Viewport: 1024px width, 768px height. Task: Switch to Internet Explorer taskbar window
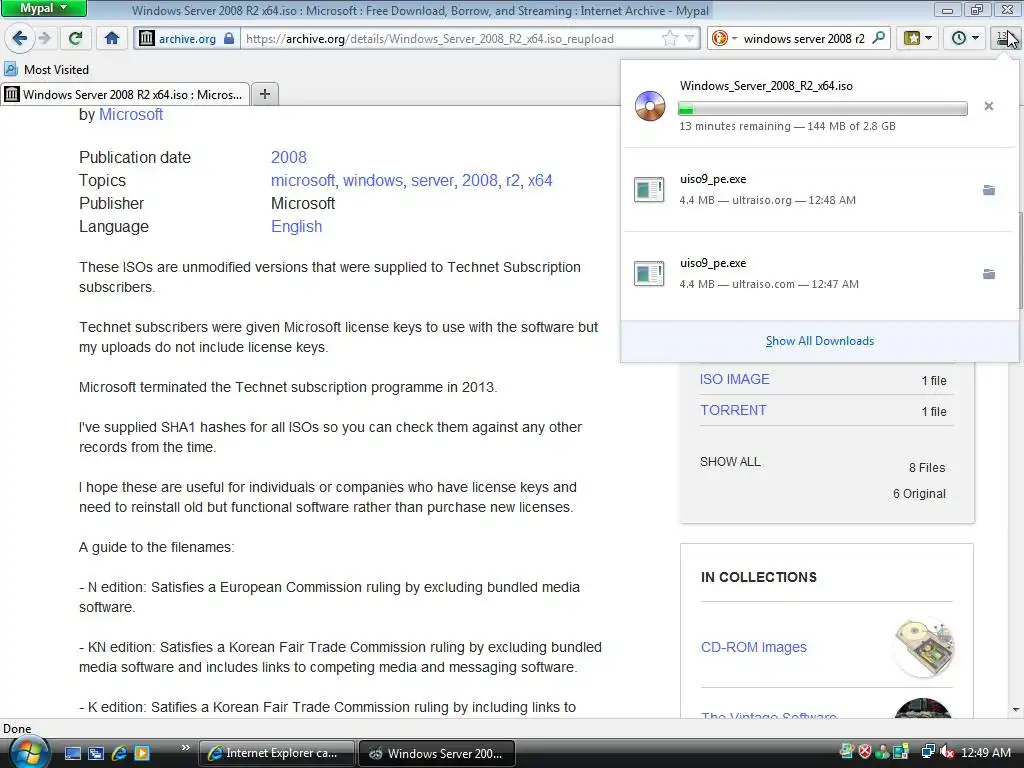[277, 753]
